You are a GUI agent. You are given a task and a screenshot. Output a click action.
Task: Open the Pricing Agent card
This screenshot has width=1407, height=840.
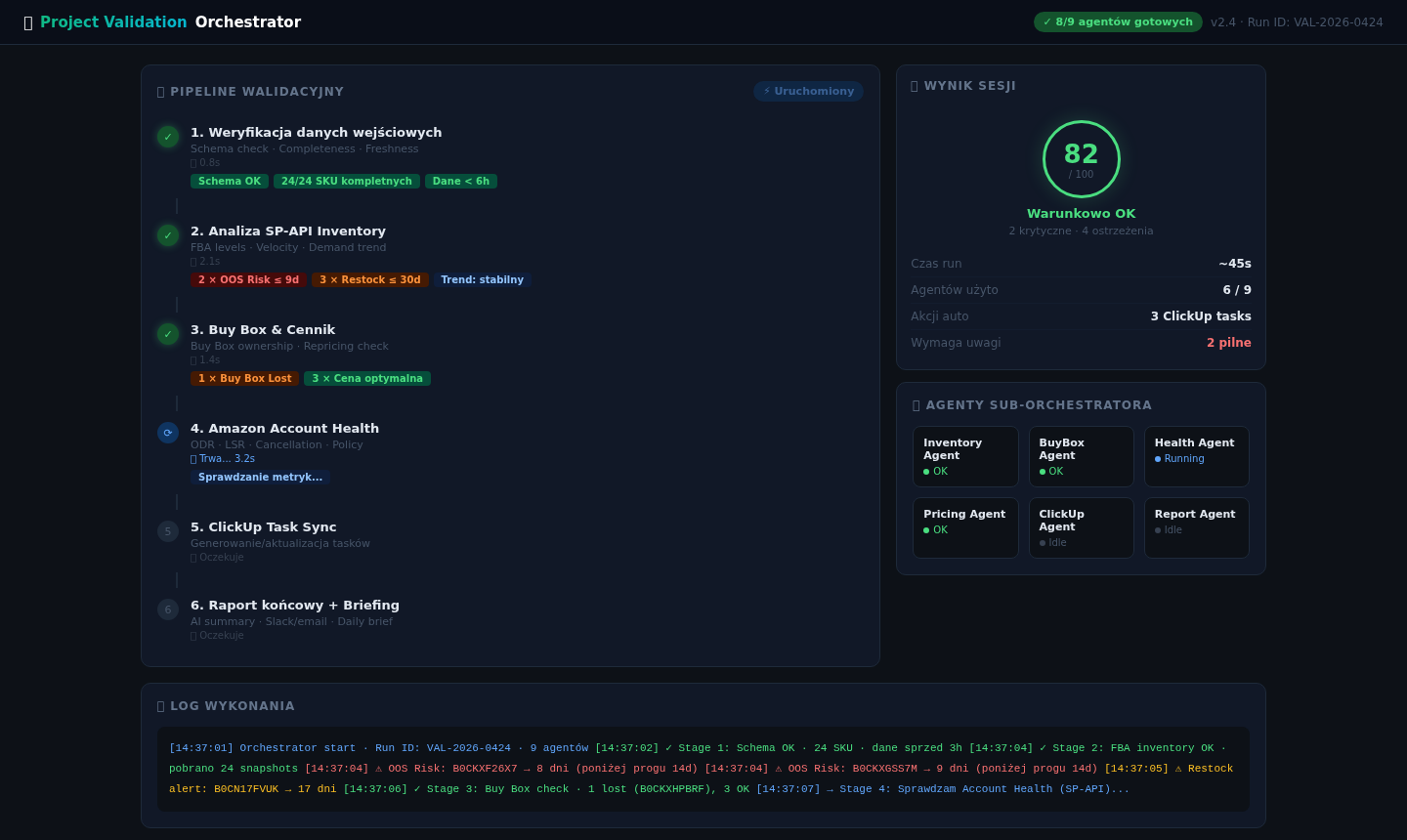click(x=965, y=527)
